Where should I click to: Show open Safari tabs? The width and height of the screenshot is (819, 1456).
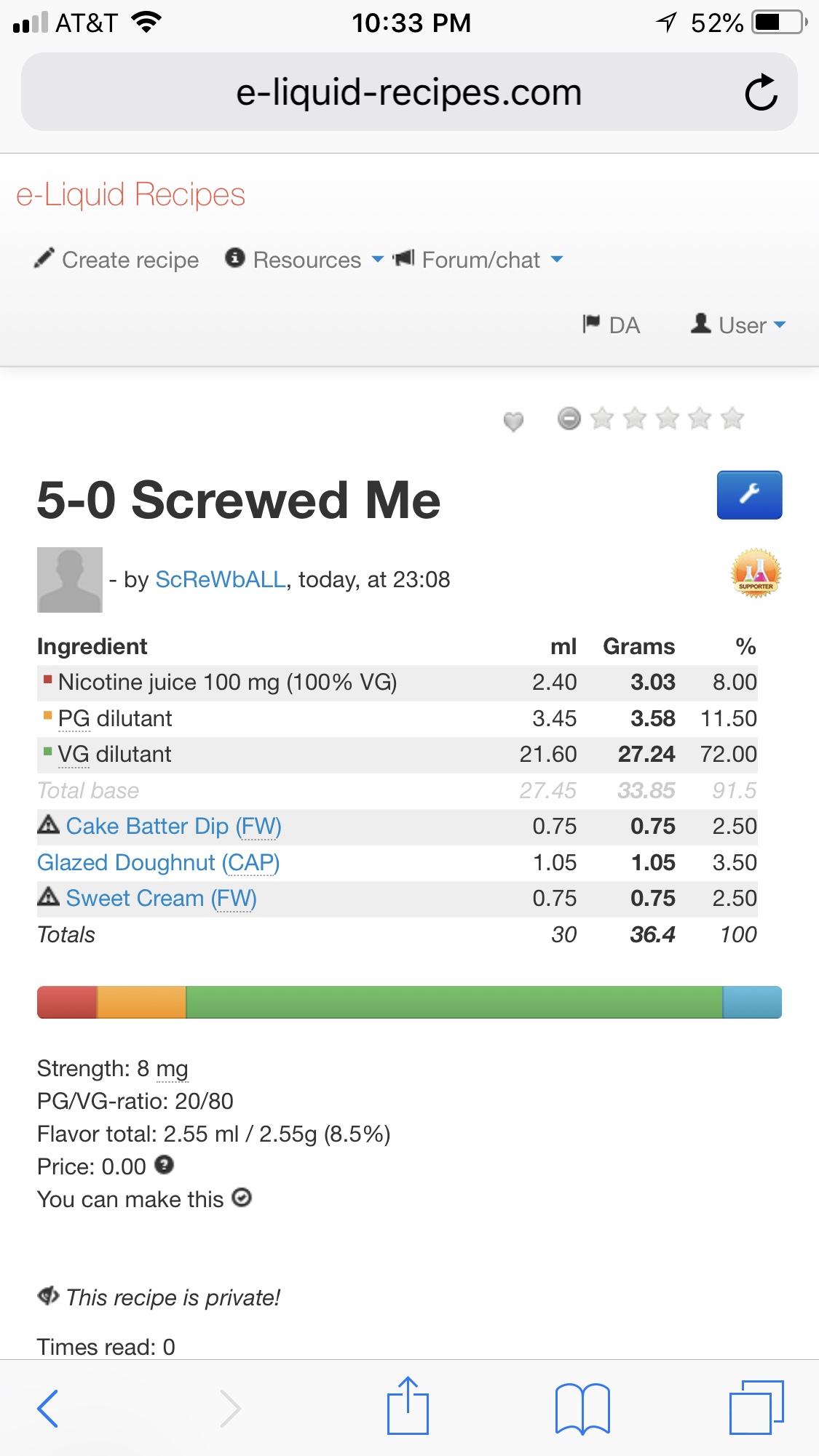click(756, 1408)
